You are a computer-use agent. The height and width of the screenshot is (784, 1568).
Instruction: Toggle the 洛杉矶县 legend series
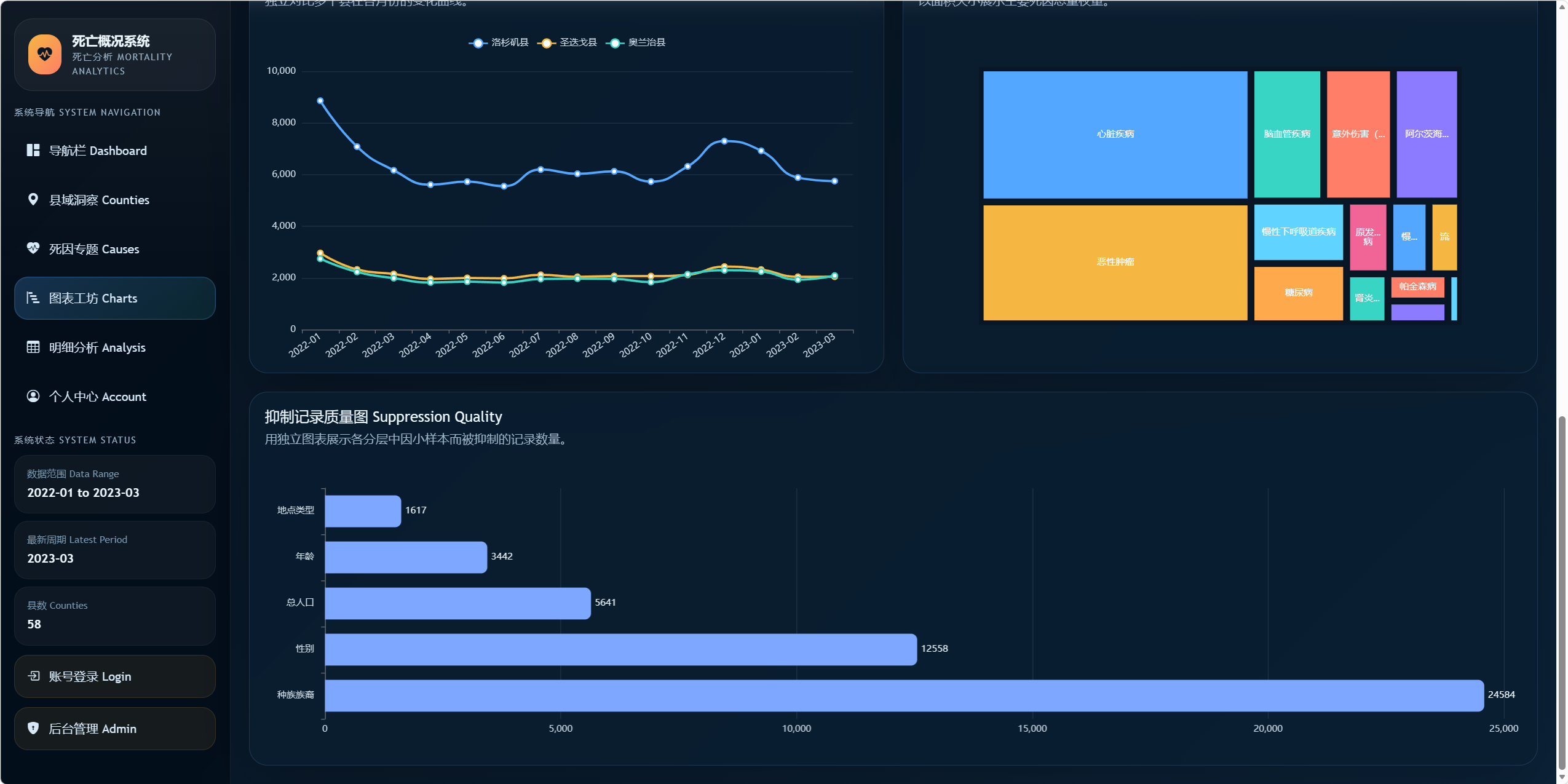point(499,42)
